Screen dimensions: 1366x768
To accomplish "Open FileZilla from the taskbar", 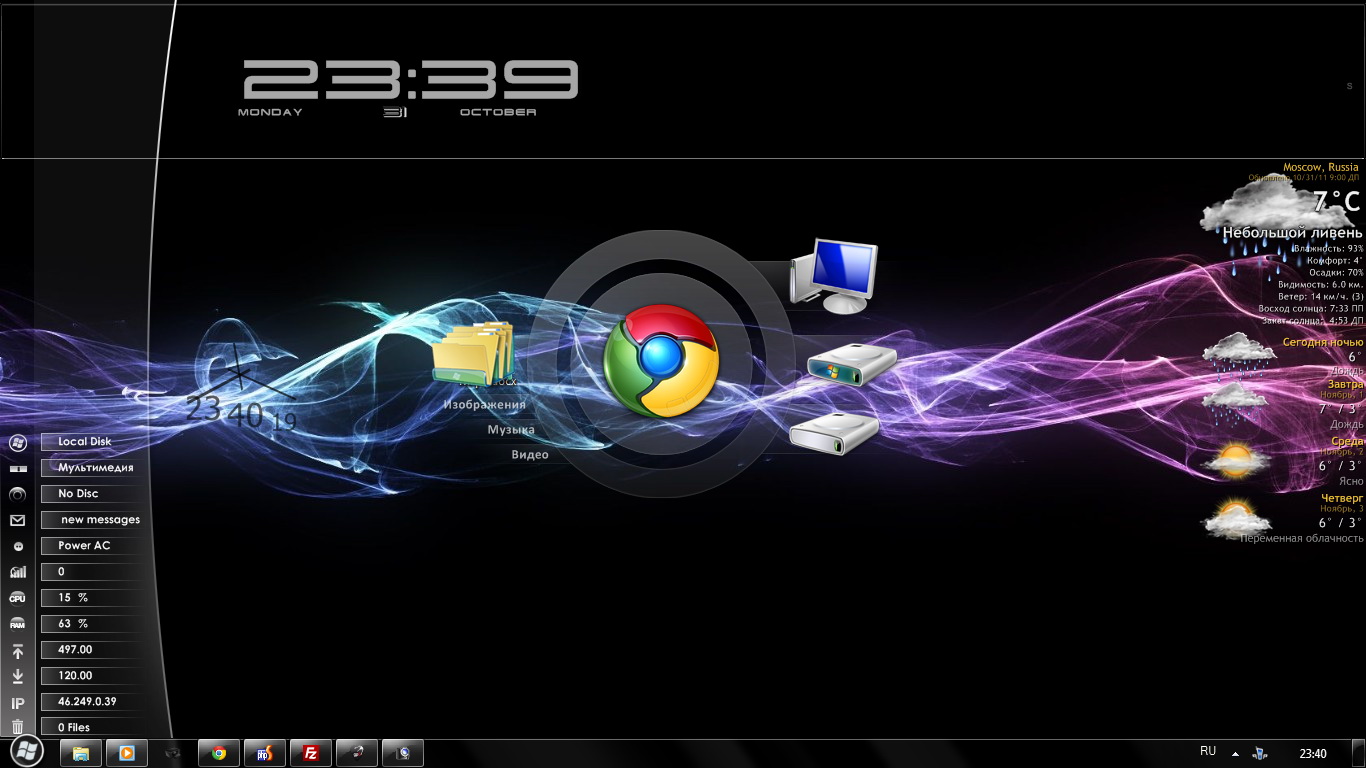I will pyautogui.click(x=311, y=753).
